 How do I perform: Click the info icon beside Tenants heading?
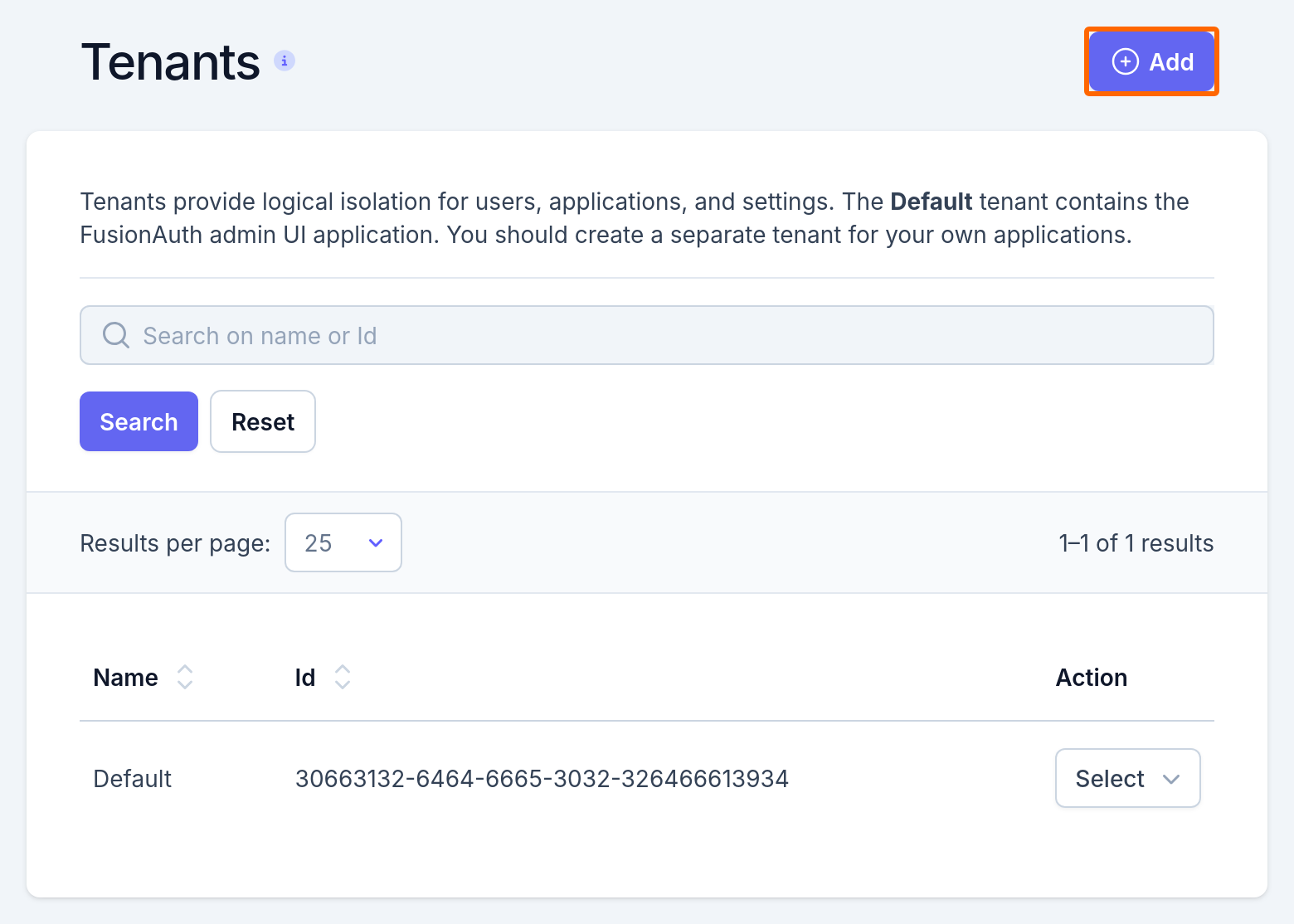tap(285, 61)
